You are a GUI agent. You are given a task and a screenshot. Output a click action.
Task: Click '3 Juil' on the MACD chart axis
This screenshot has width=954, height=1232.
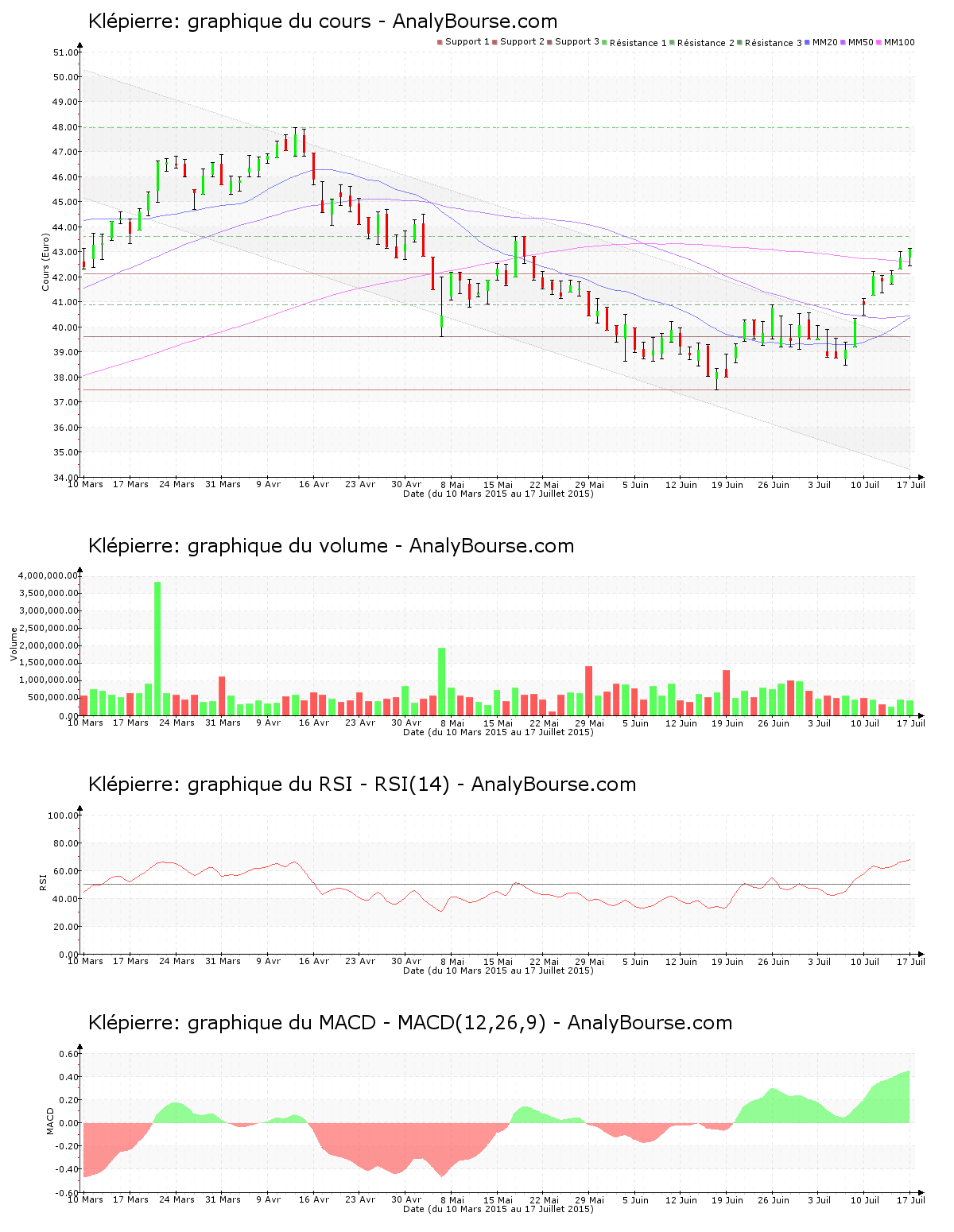819,1200
